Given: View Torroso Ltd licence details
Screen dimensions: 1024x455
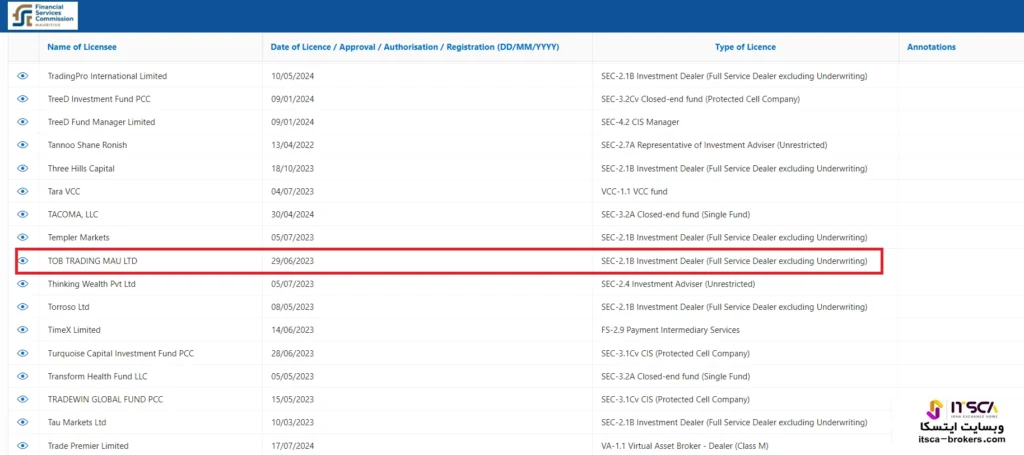Looking at the screenshot, I should (23, 307).
